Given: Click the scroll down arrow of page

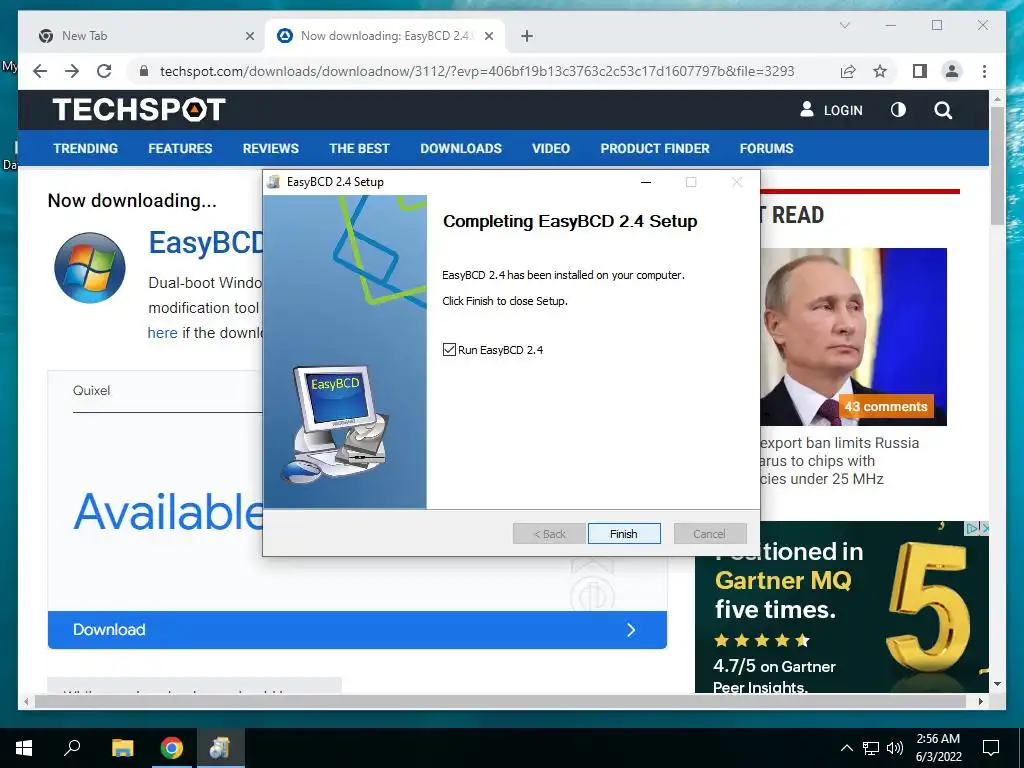Looking at the screenshot, I should click(997, 684).
